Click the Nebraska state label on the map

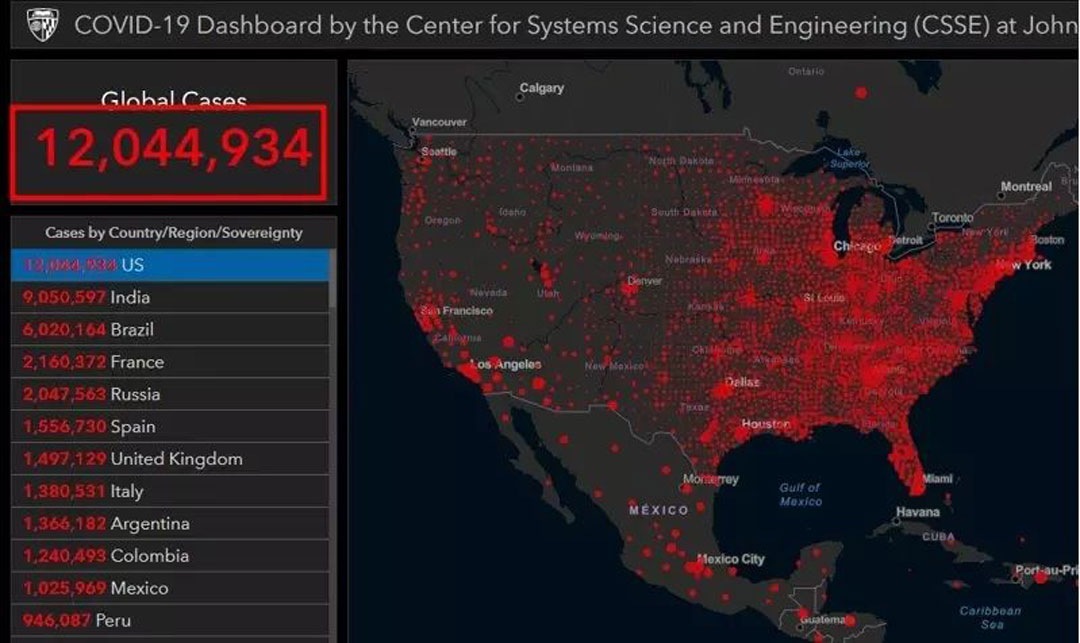point(689,260)
